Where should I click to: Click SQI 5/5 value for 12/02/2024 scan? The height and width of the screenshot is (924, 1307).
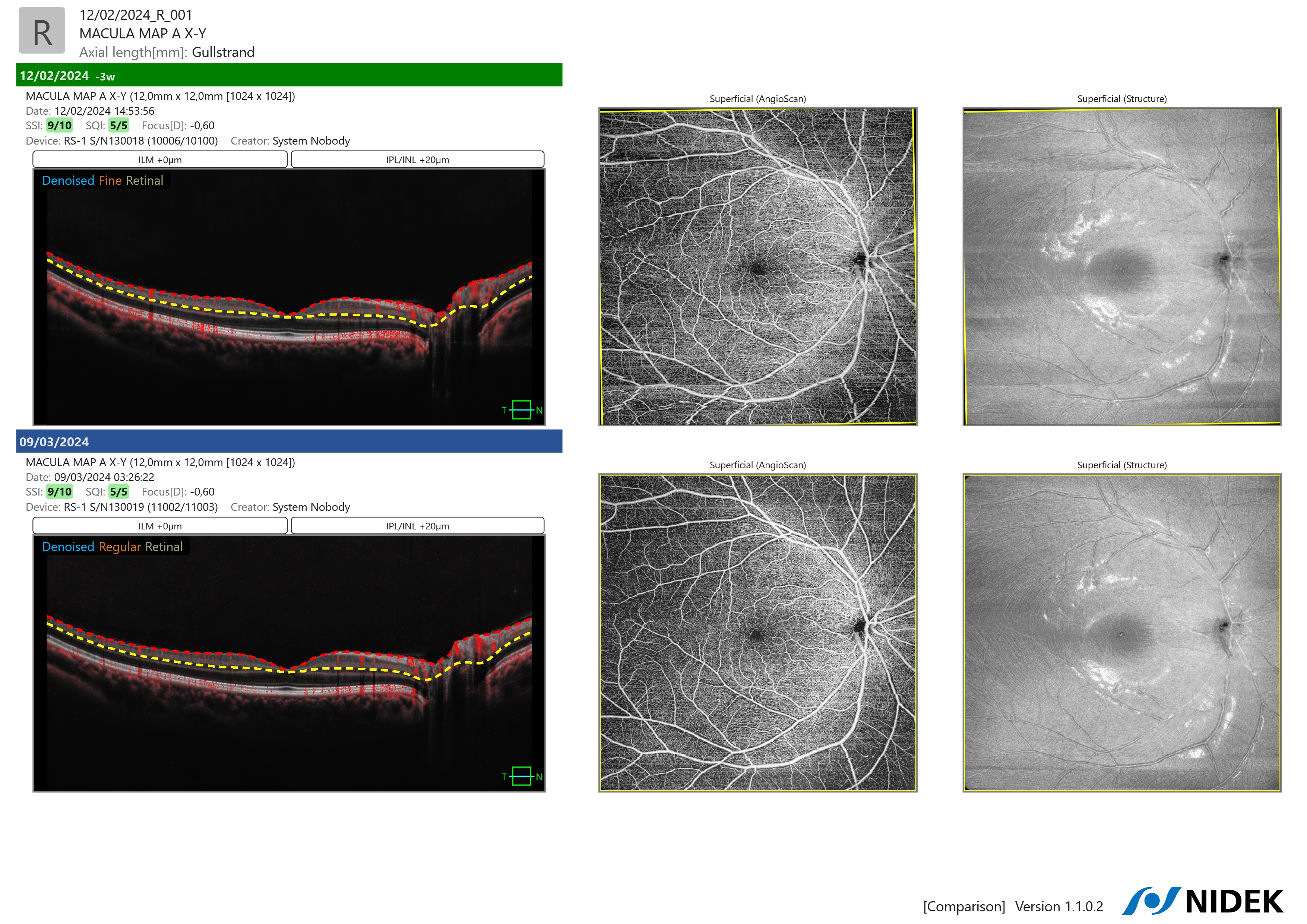point(118,125)
